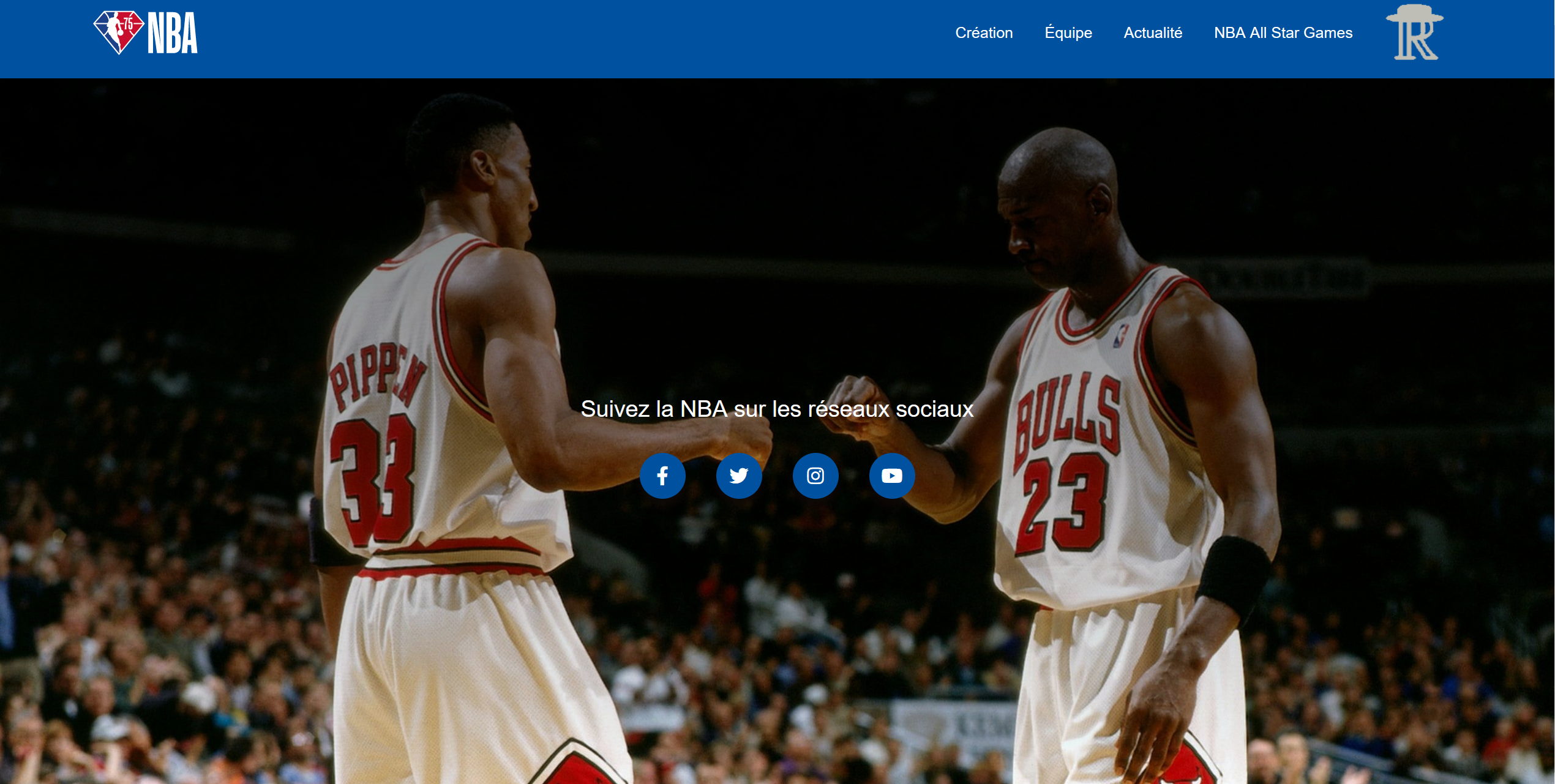
Task: Open the Instagram camera icon
Action: 815,476
